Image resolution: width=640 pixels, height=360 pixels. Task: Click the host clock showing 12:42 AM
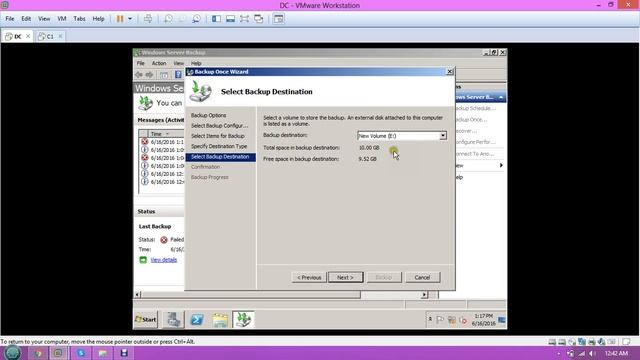point(616,353)
